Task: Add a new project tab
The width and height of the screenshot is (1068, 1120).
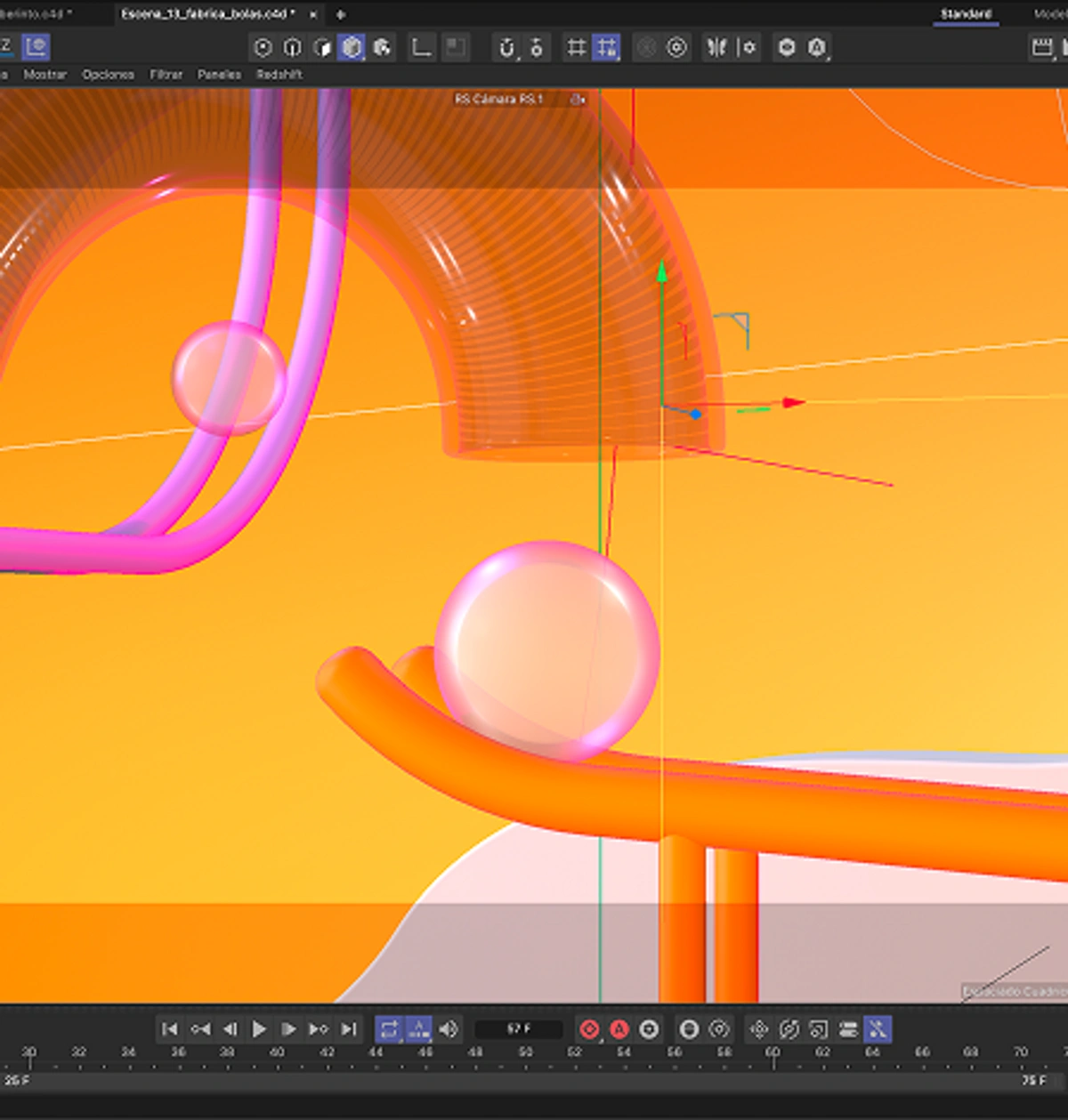Action: (341, 14)
